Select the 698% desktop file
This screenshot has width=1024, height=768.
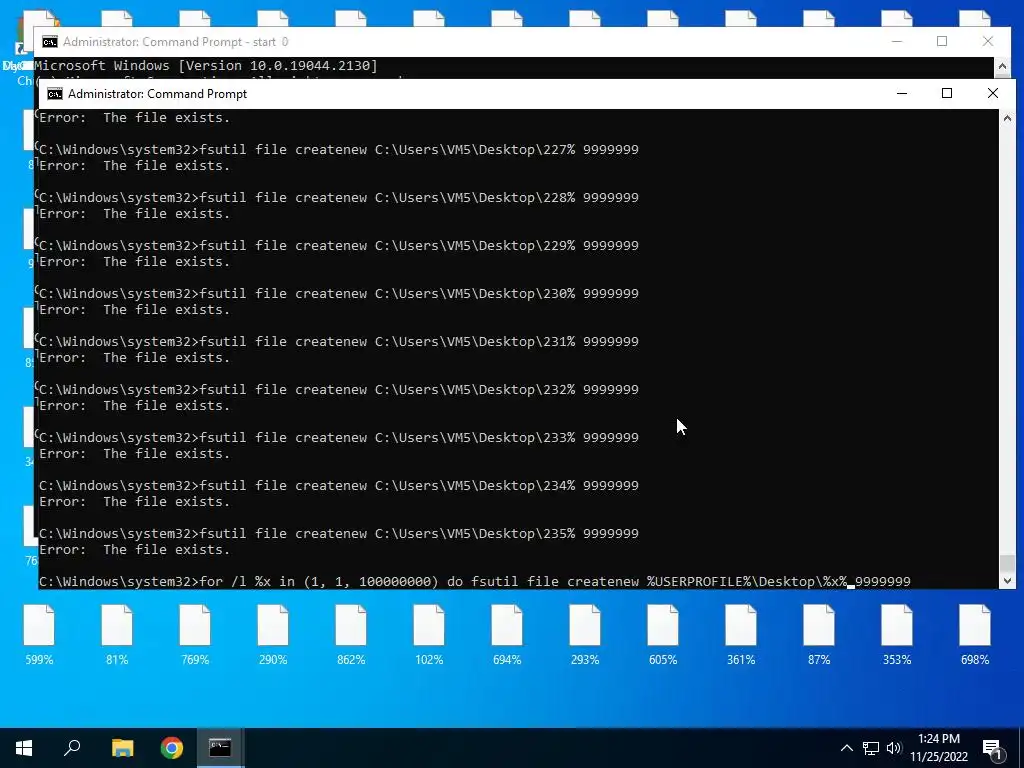click(974, 635)
